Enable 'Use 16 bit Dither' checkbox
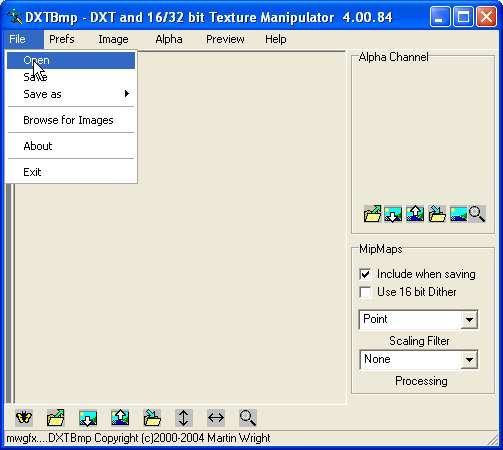503x450 pixels. (x=365, y=292)
